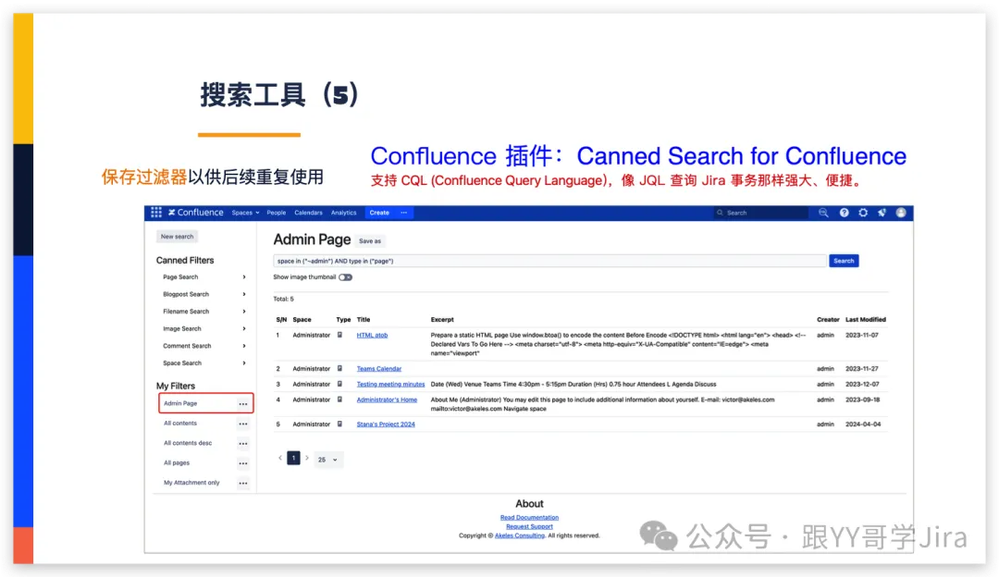Open the People menu
Screen dimensions: 999x577
277,213
